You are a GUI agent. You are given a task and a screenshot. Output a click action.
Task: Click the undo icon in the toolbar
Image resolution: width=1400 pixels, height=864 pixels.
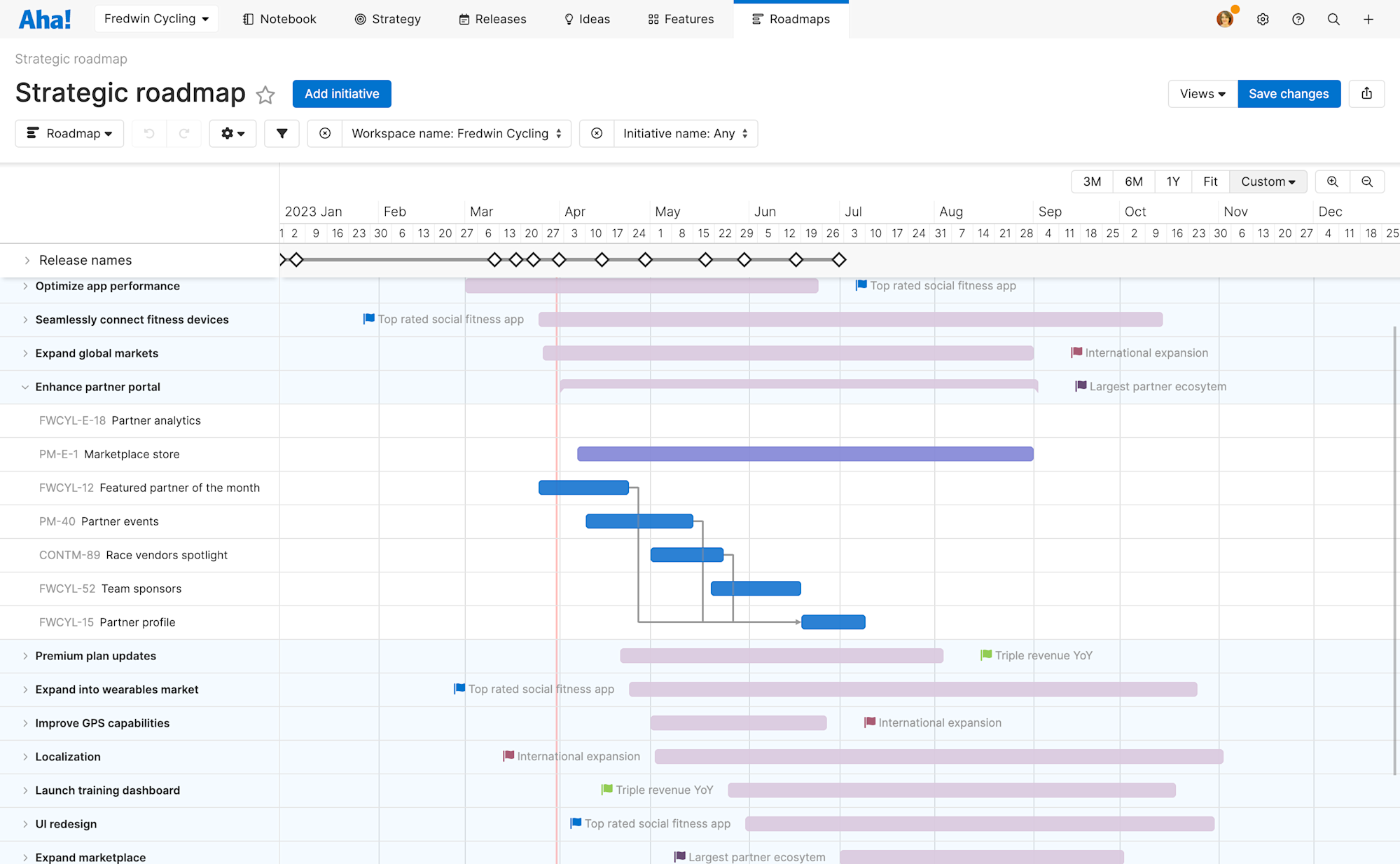tap(148, 133)
